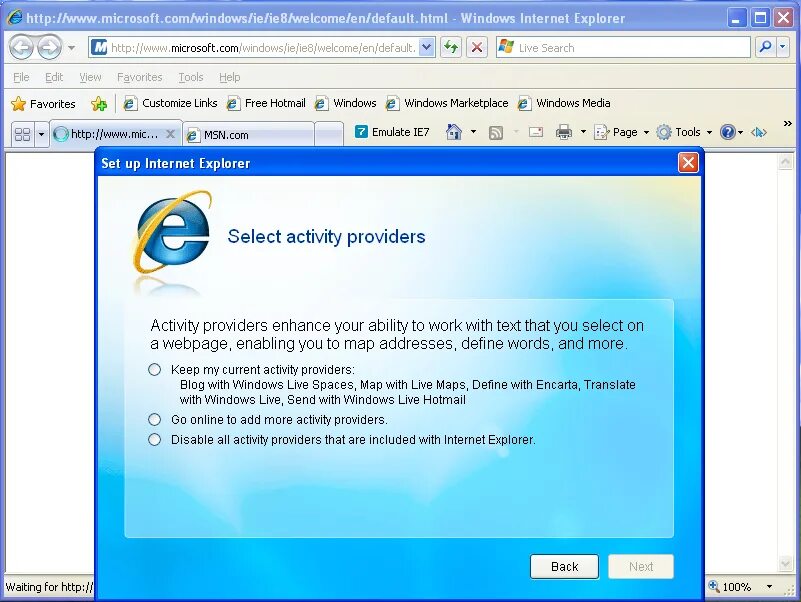Click the browser Back arrow button
This screenshot has width=801, height=602.
[x=22, y=48]
